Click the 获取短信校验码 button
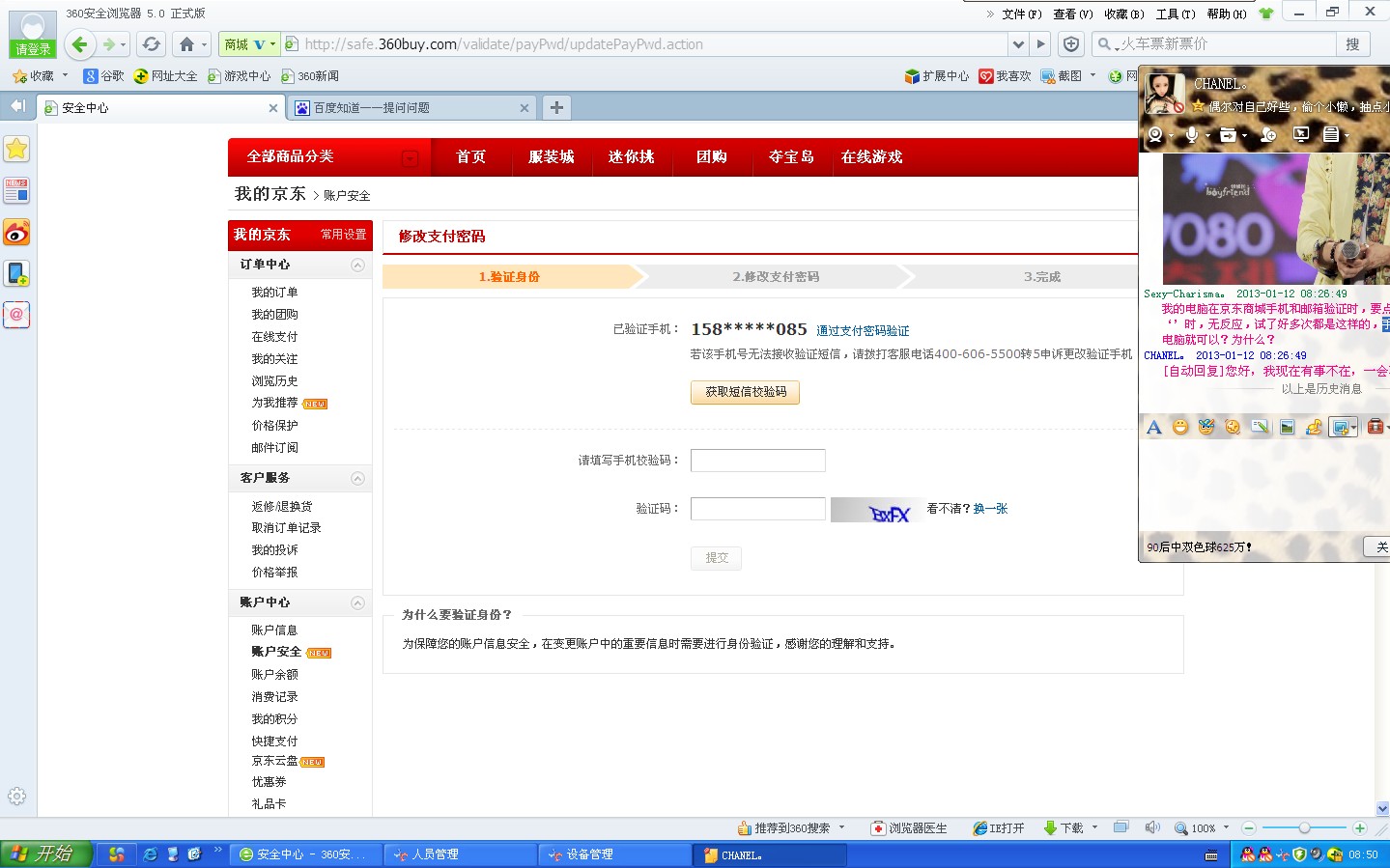This screenshot has width=1390, height=868. pyautogui.click(x=744, y=392)
